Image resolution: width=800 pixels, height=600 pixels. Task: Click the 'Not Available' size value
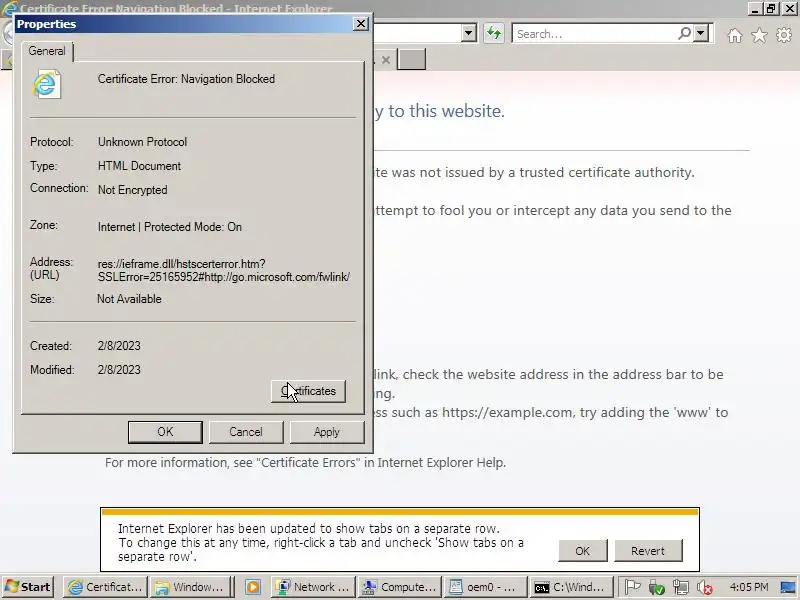tap(129, 299)
